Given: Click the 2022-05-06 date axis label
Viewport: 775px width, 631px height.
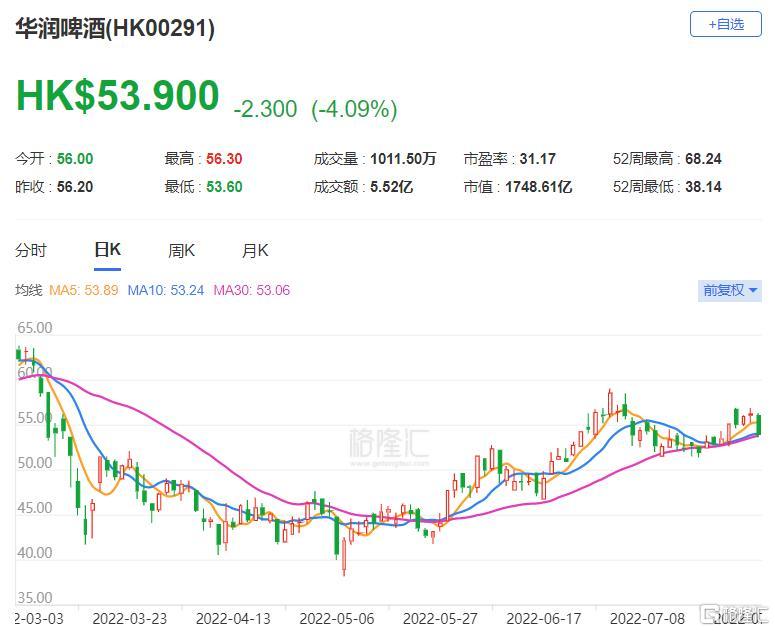Looking at the screenshot, I should point(337,619).
